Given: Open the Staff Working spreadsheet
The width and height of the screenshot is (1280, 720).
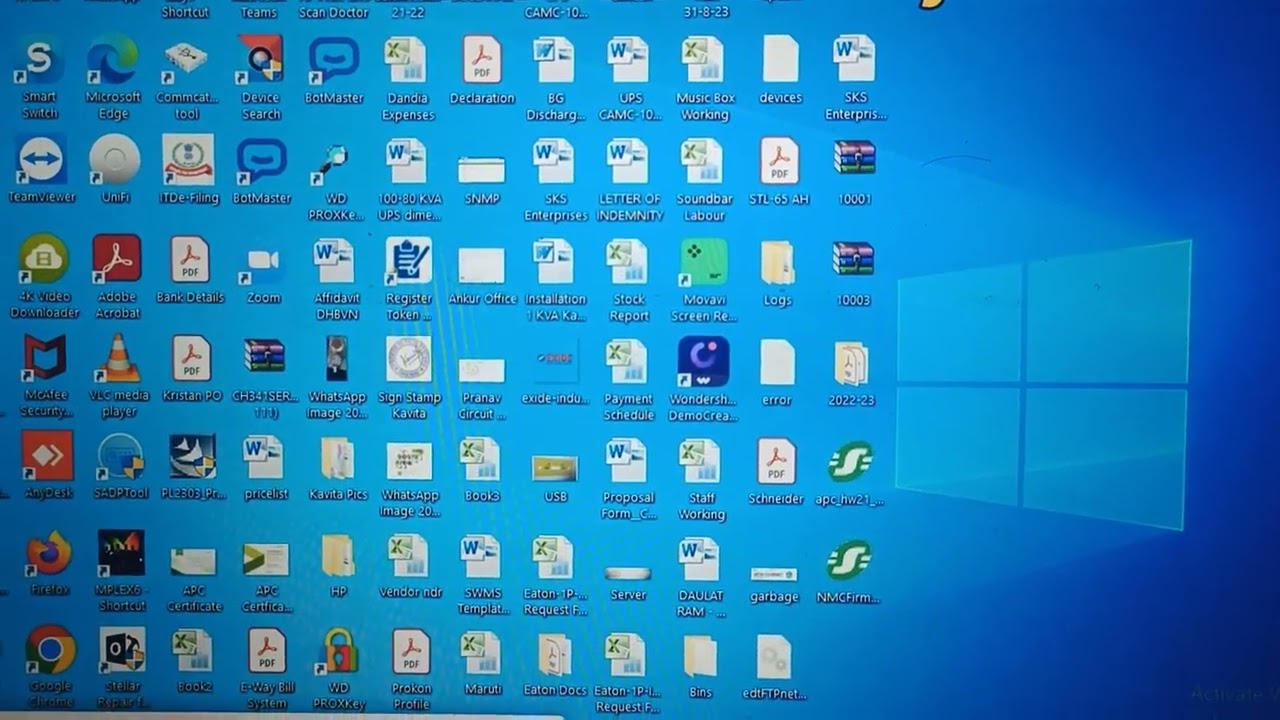Looking at the screenshot, I should click(x=701, y=462).
